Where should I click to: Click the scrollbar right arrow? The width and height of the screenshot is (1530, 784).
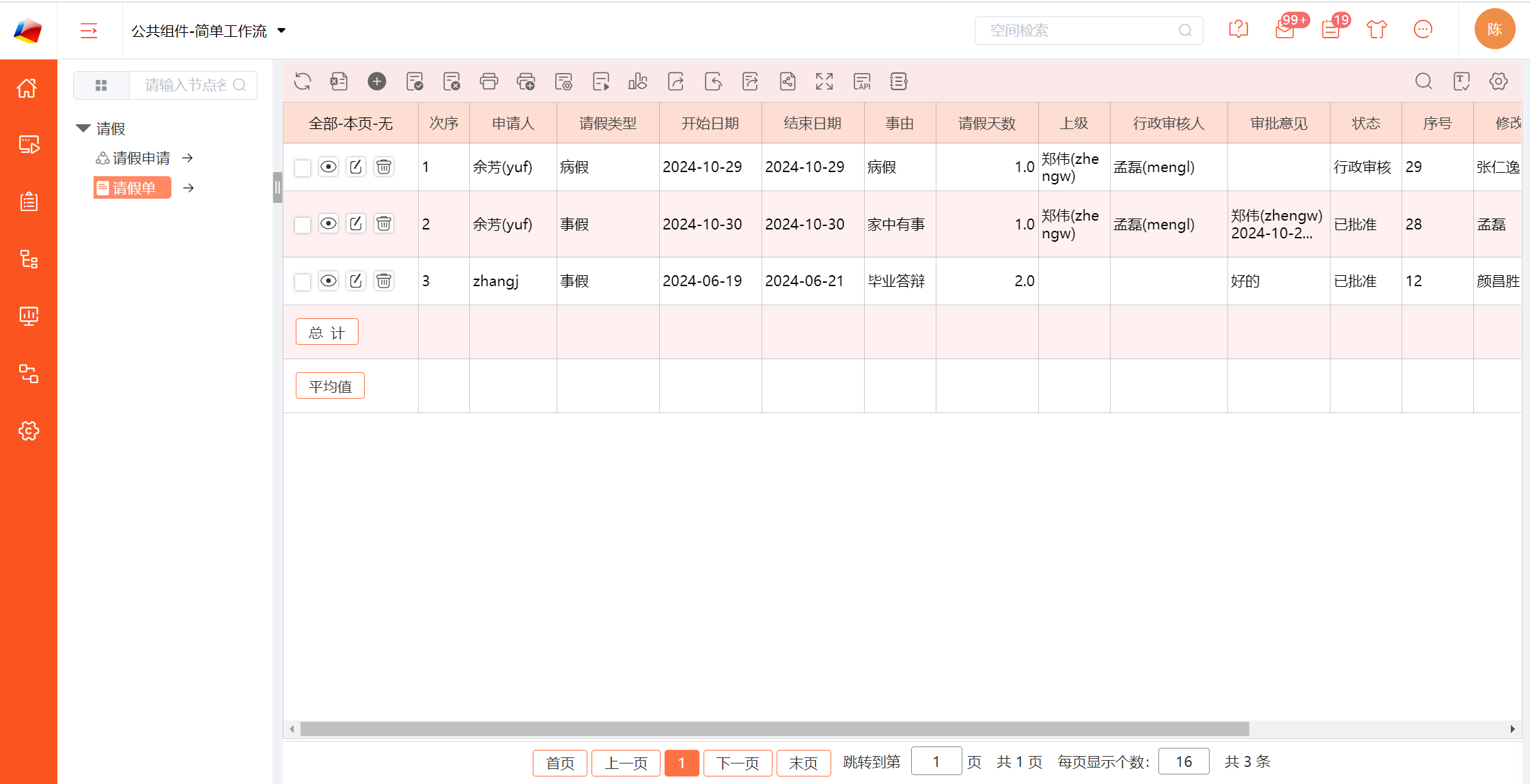(1512, 729)
